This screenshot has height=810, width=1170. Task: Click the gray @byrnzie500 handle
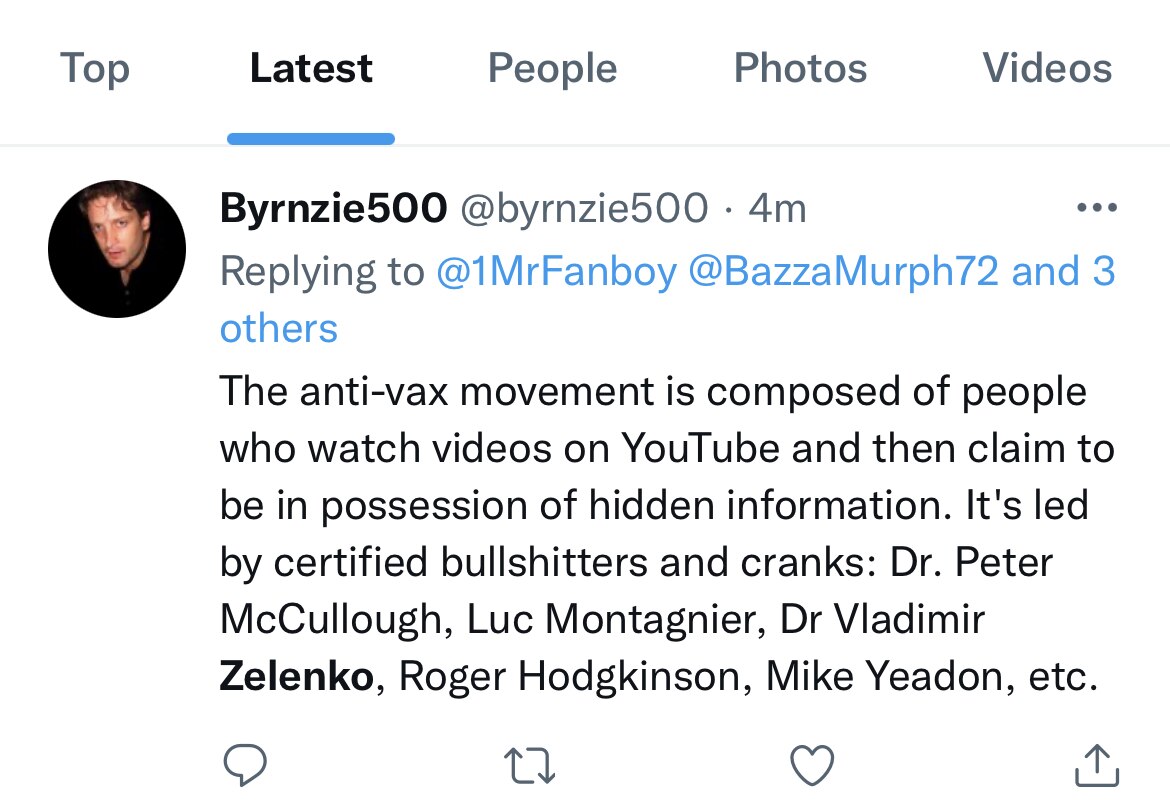583,209
